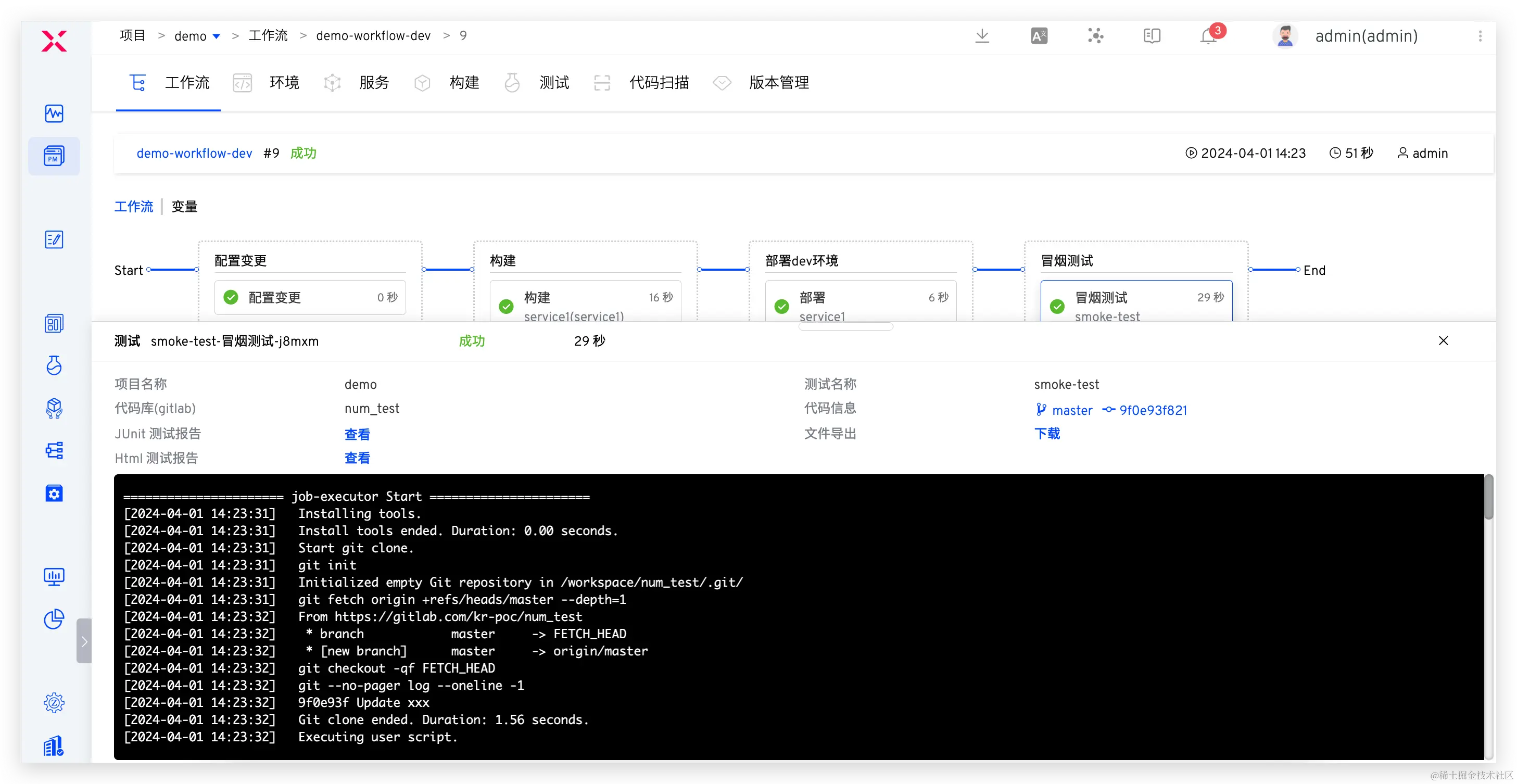The width and height of the screenshot is (1517, 784).
Task: Expand the demo project dropdown
Action: pos(216,36)
